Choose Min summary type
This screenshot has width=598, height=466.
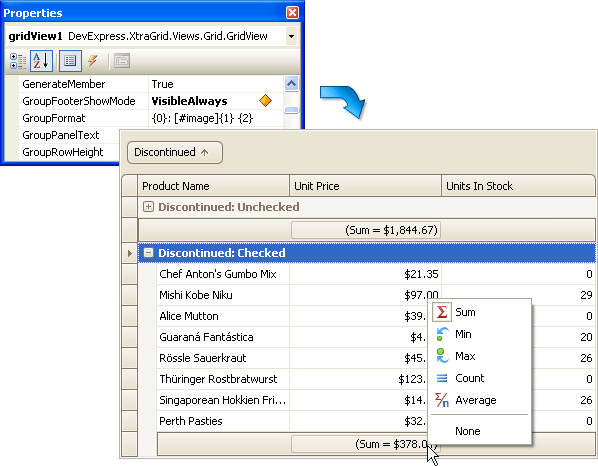[463, 334]
